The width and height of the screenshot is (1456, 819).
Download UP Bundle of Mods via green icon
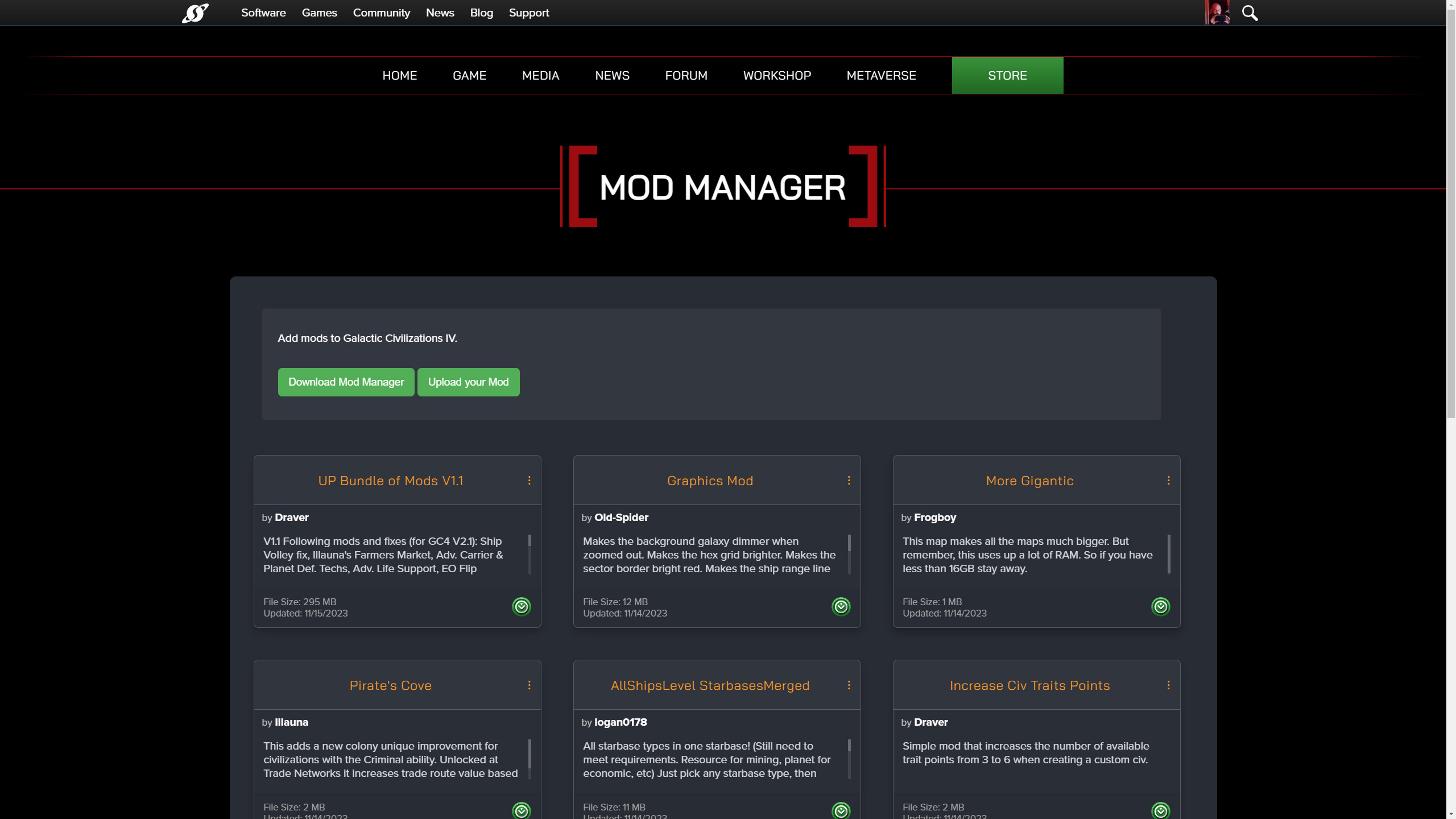(521, 606)
